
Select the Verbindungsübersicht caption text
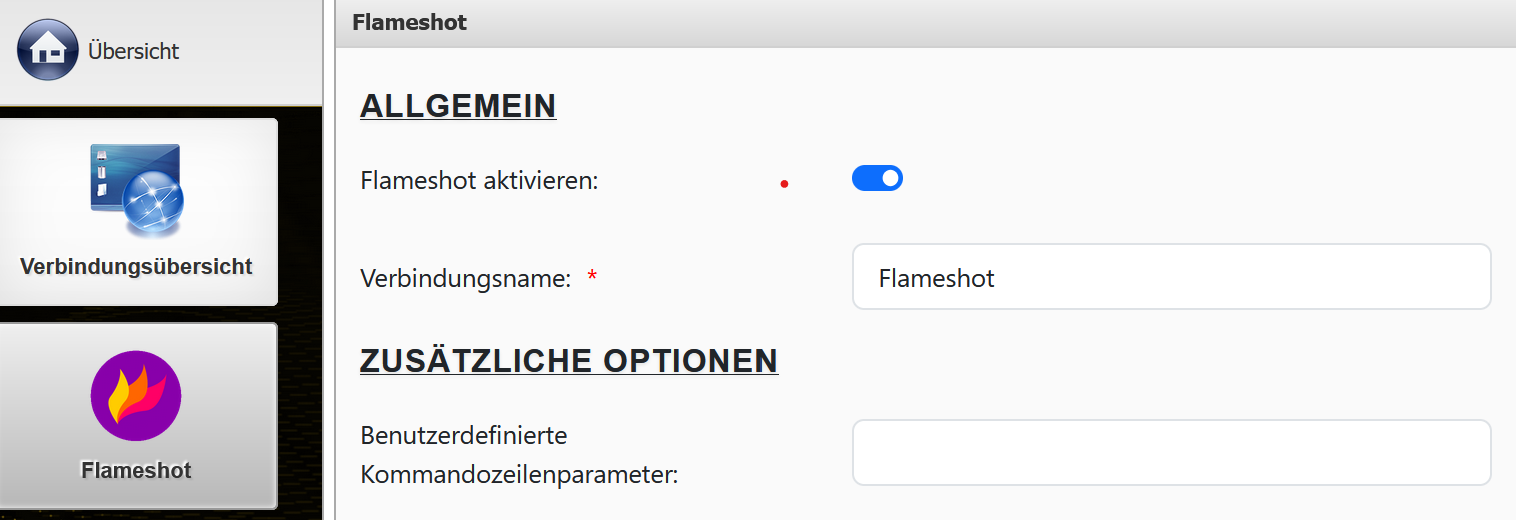(x=136, y=267)
